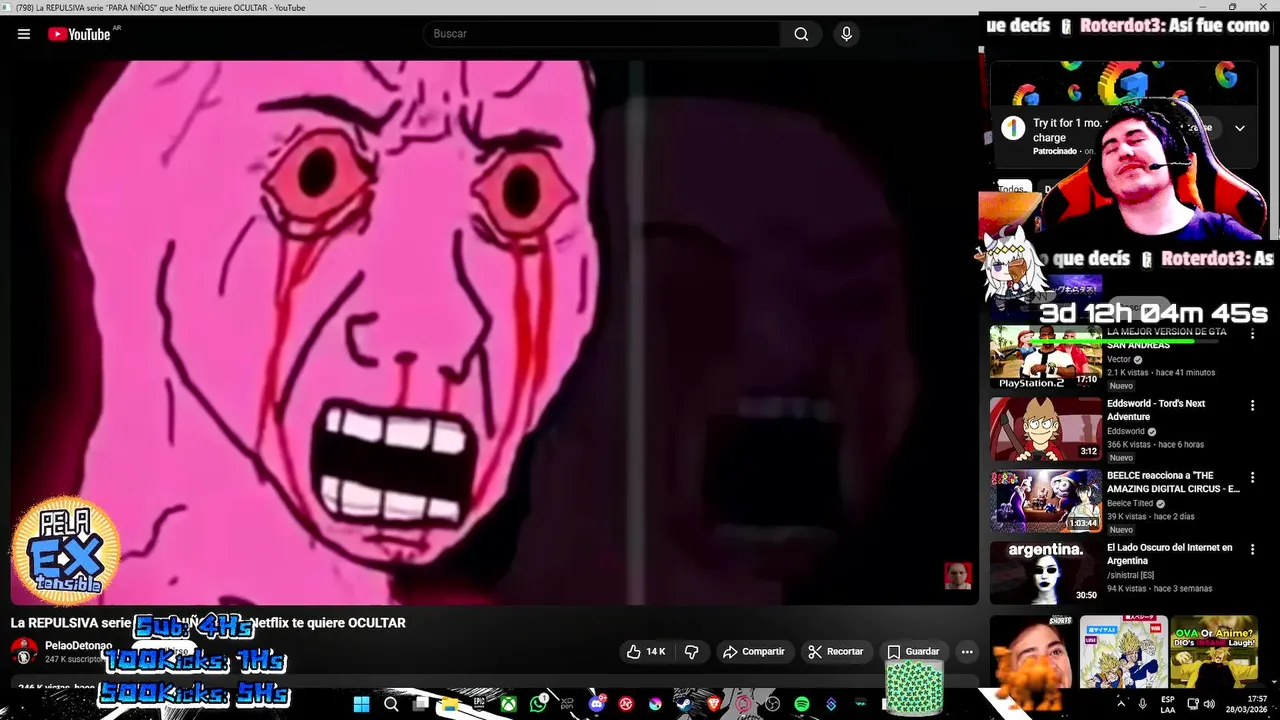Click the Buscar search field
Image resolution: width=1280 pixels, height=720 pixels.
(x=602, y=34)
